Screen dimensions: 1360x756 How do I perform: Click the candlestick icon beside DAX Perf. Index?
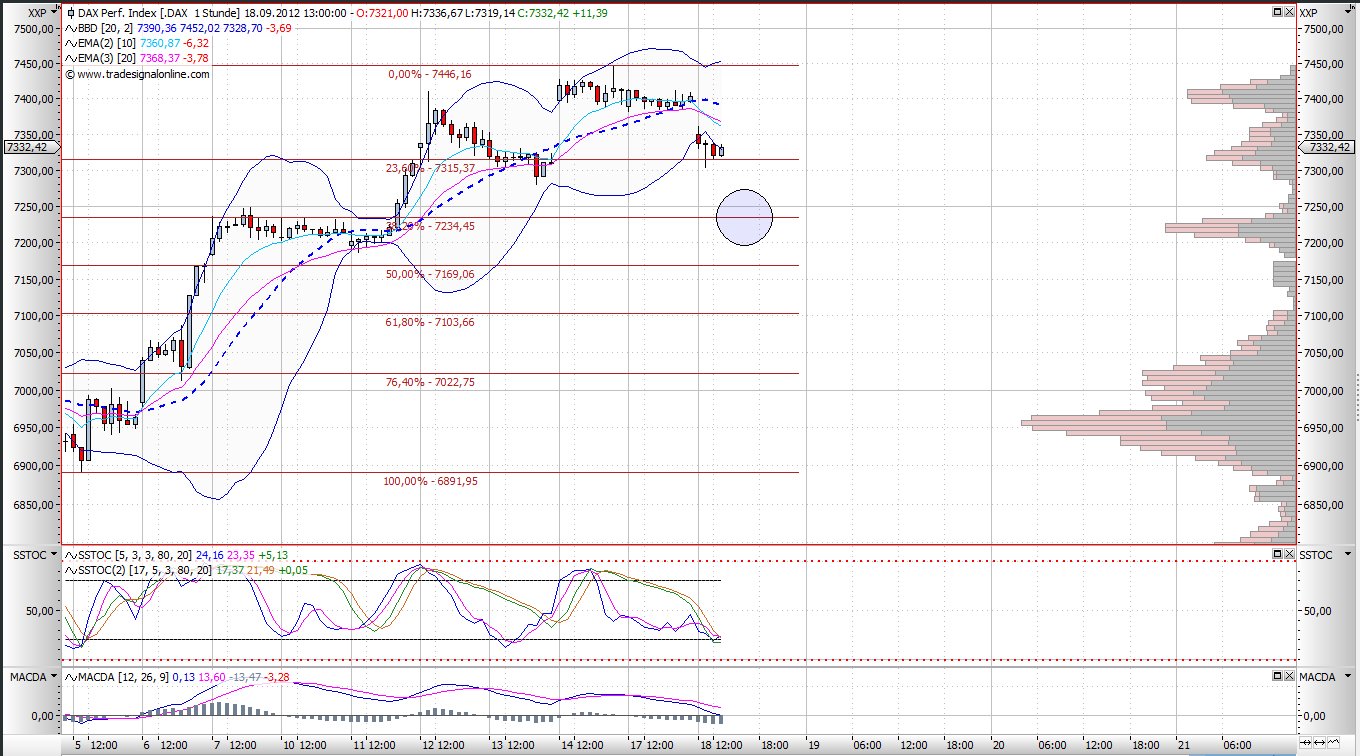click(70, 14)
